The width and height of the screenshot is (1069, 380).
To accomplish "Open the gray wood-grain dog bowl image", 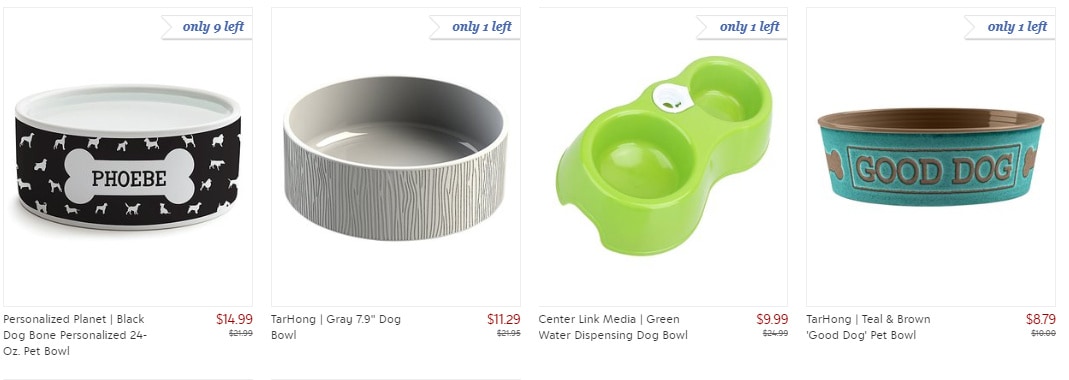I will [x=395, y=158].
